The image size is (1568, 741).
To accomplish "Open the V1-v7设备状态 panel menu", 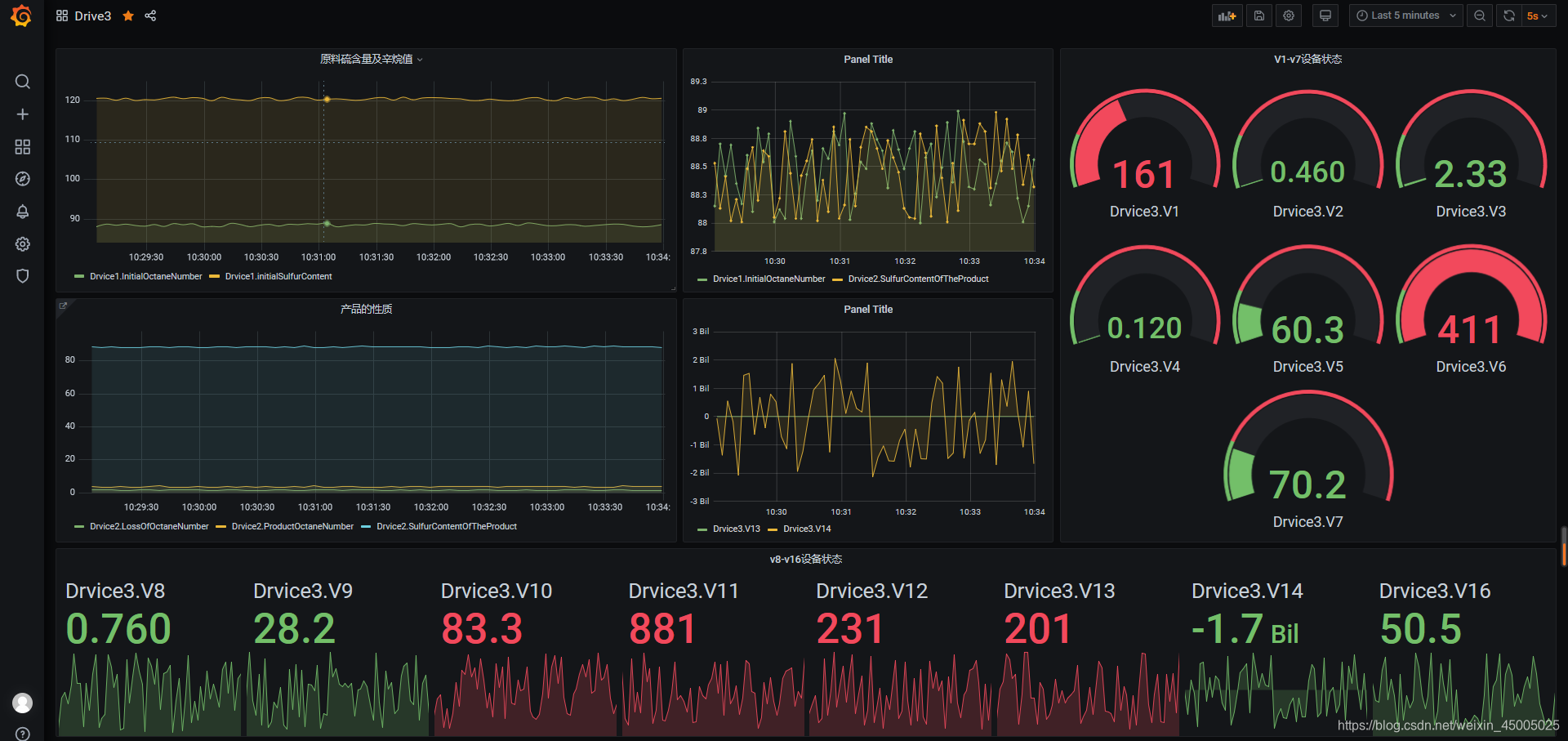I will click(1307, 59).
